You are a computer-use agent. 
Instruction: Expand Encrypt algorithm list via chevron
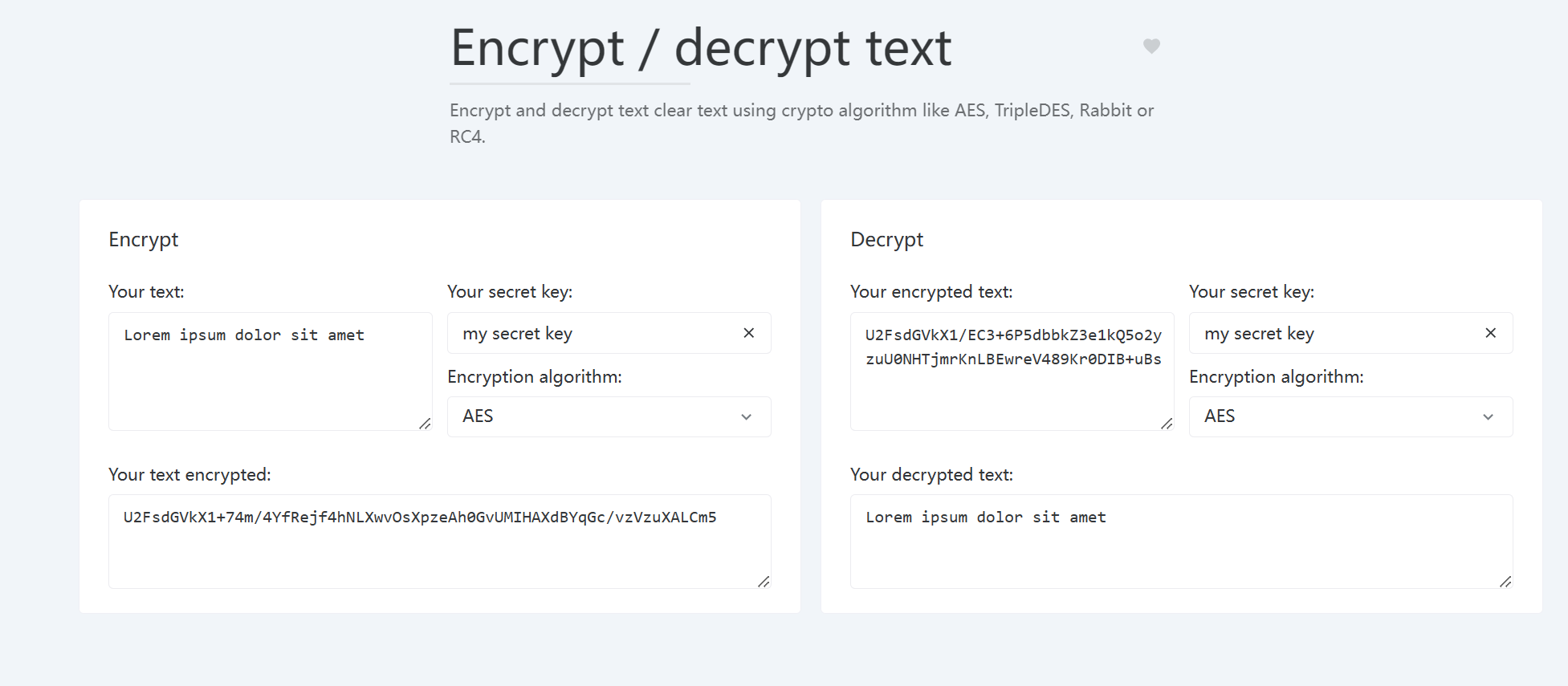coord(746,416)
